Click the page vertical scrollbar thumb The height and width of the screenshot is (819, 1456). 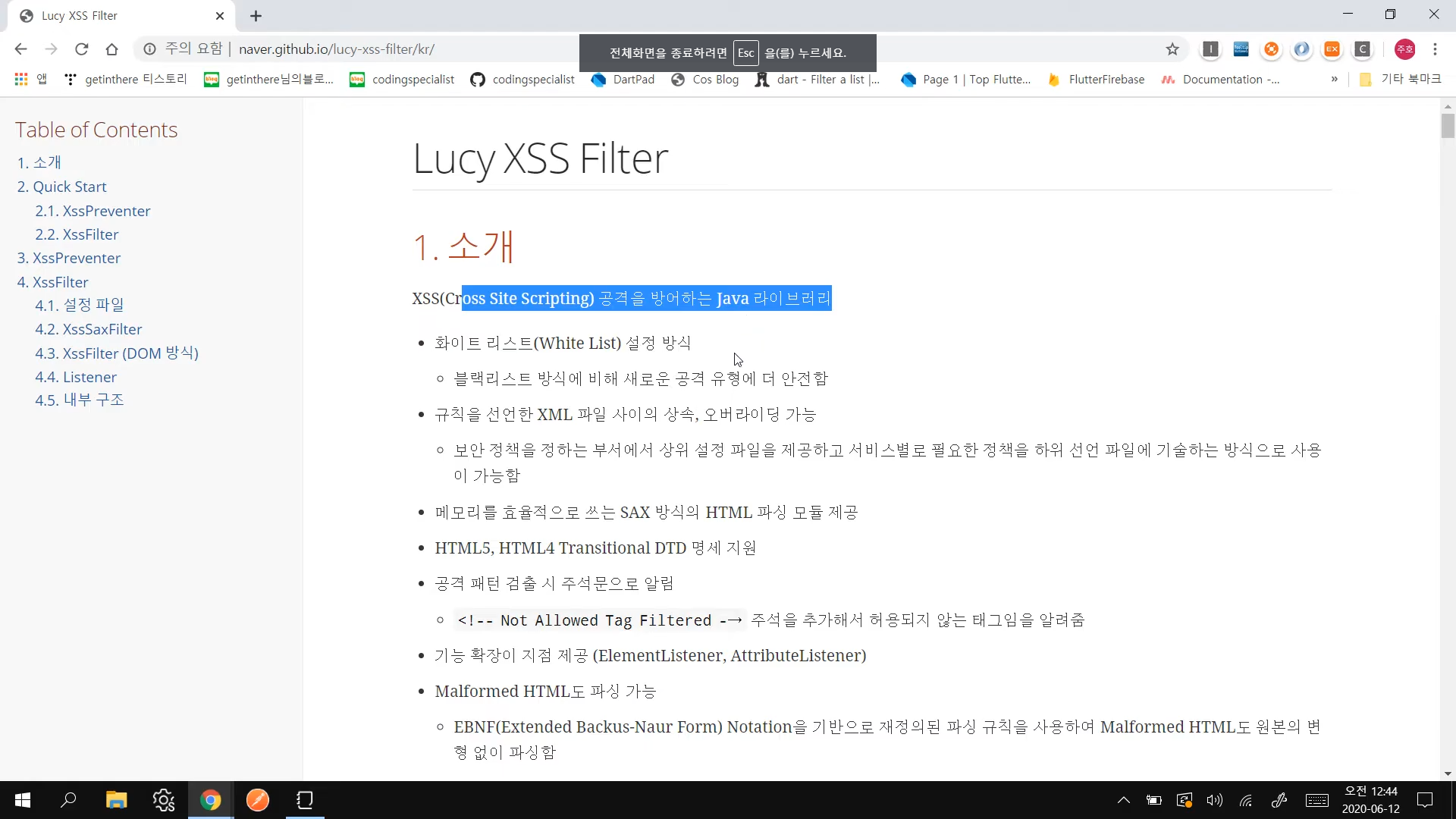(x=1448, y=125)
